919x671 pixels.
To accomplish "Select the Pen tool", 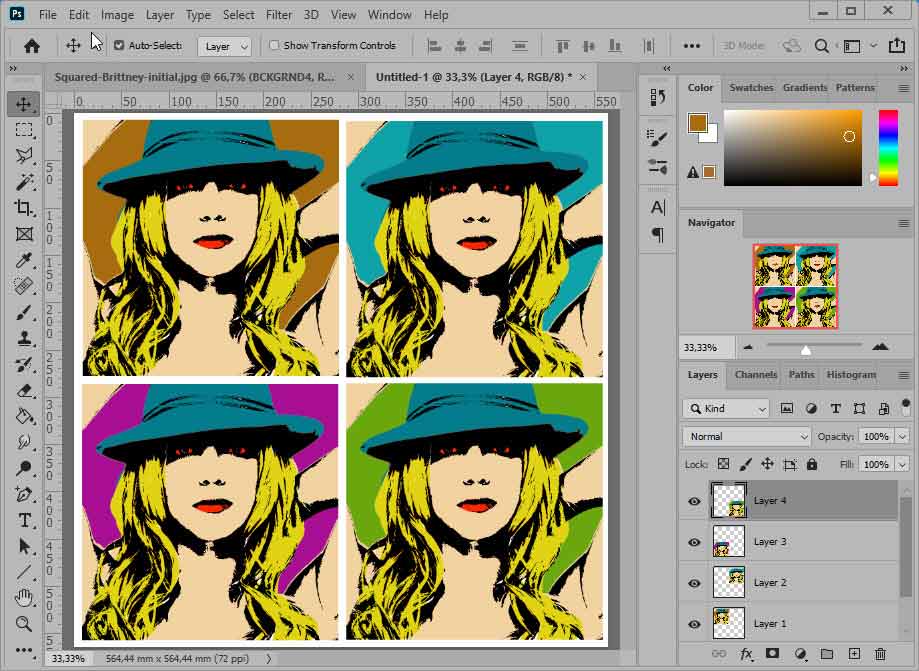I will 23,494.
